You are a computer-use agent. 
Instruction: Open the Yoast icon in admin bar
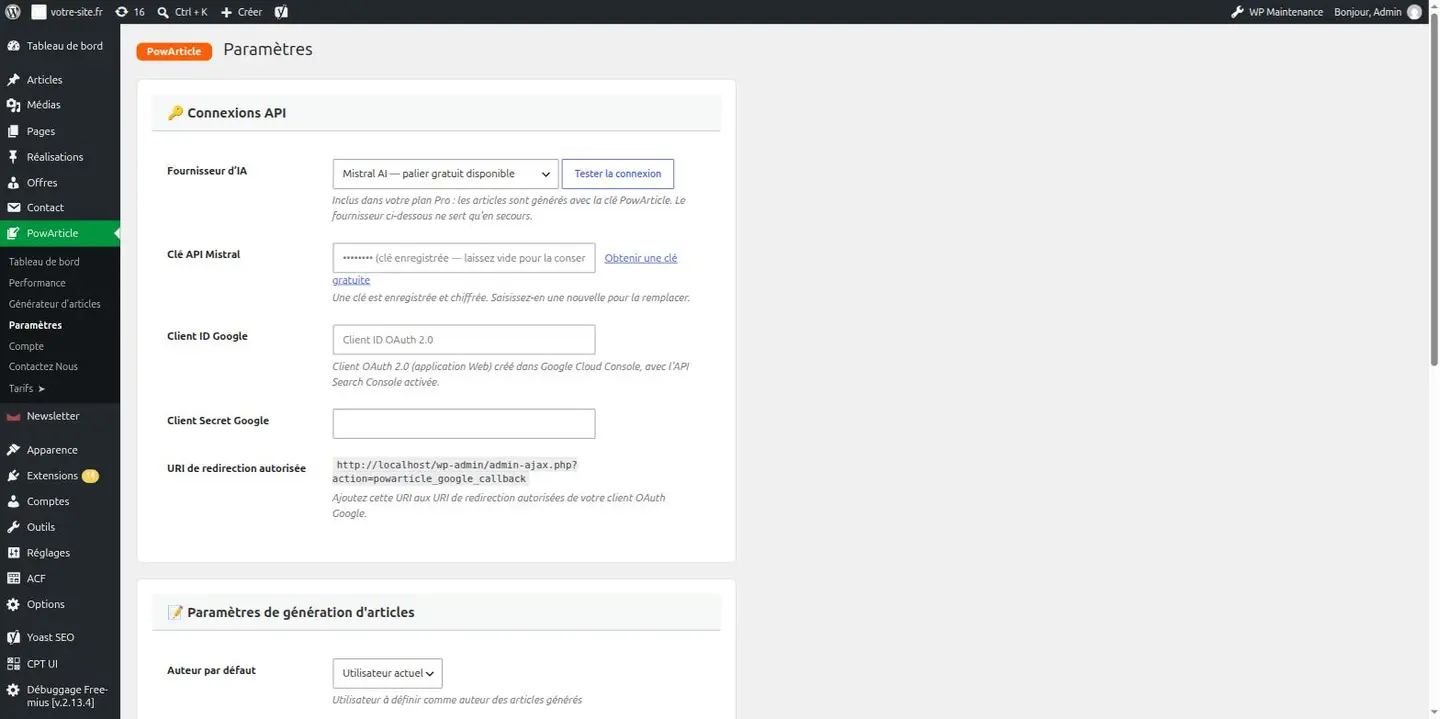(281, 12)
